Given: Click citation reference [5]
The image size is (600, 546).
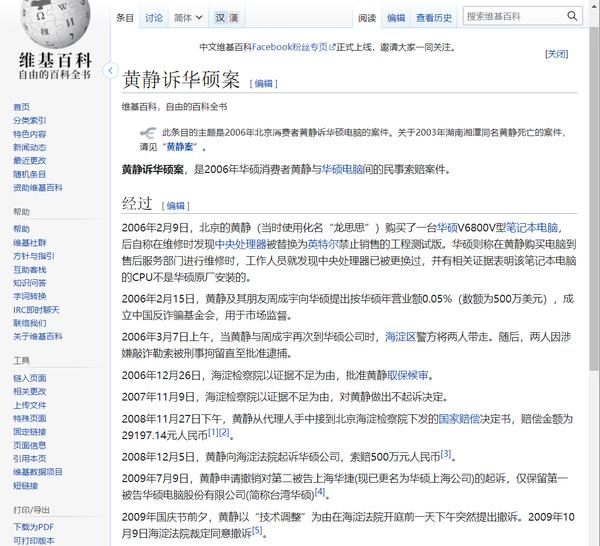Looking at the screenshot, I should pyautogui.click(x=257, y=531).
